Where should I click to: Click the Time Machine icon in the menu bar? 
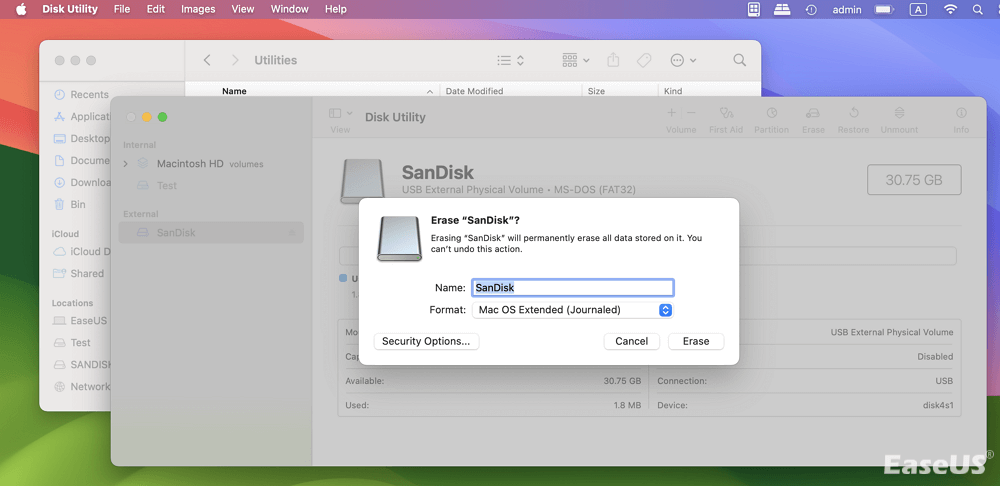click(x=811, y=9)
